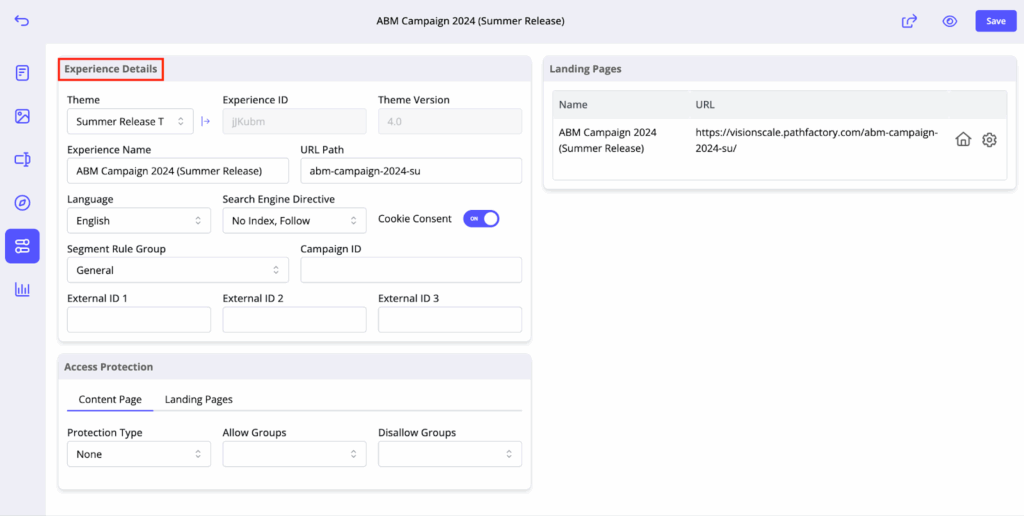Click the preview eye icon
This screenshot has width=1024, height=516.
click(950, 21)
